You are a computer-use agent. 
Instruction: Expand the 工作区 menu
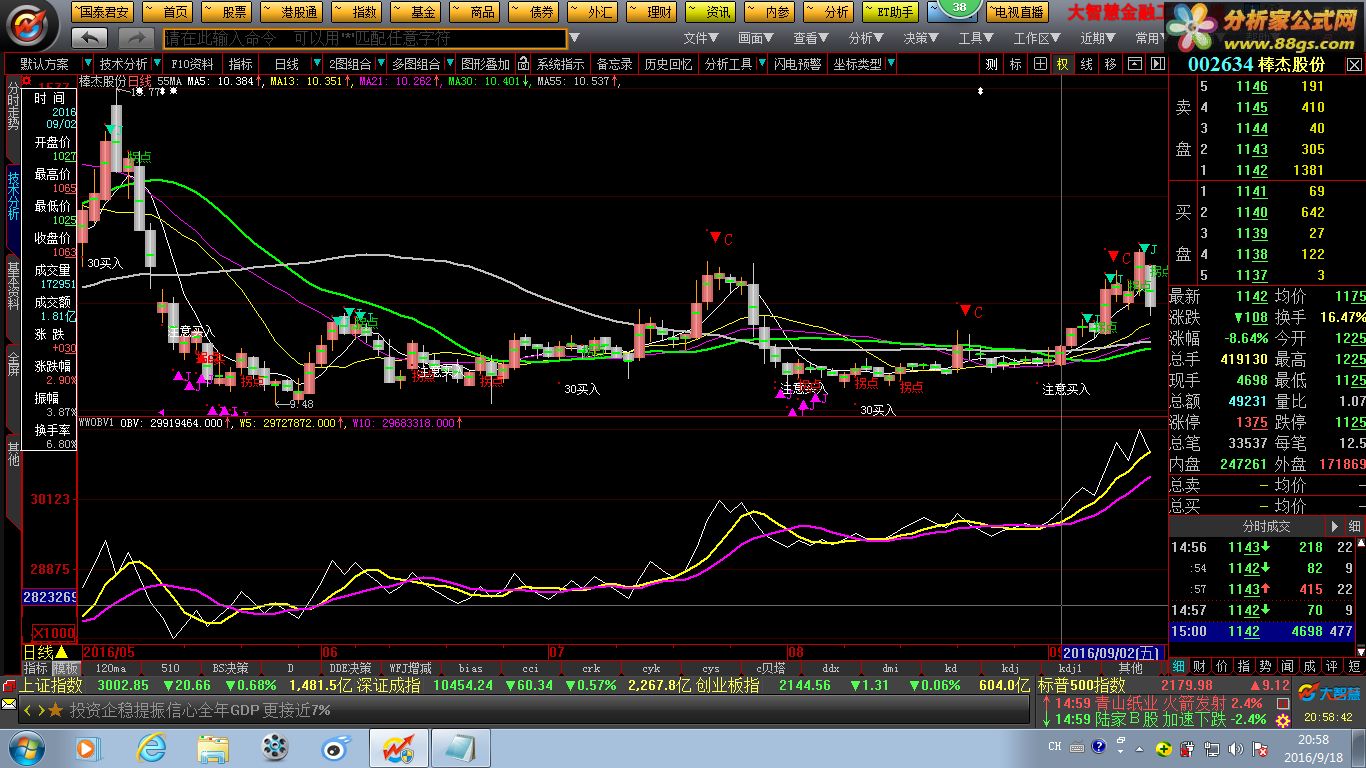(x=1037, y=38)
